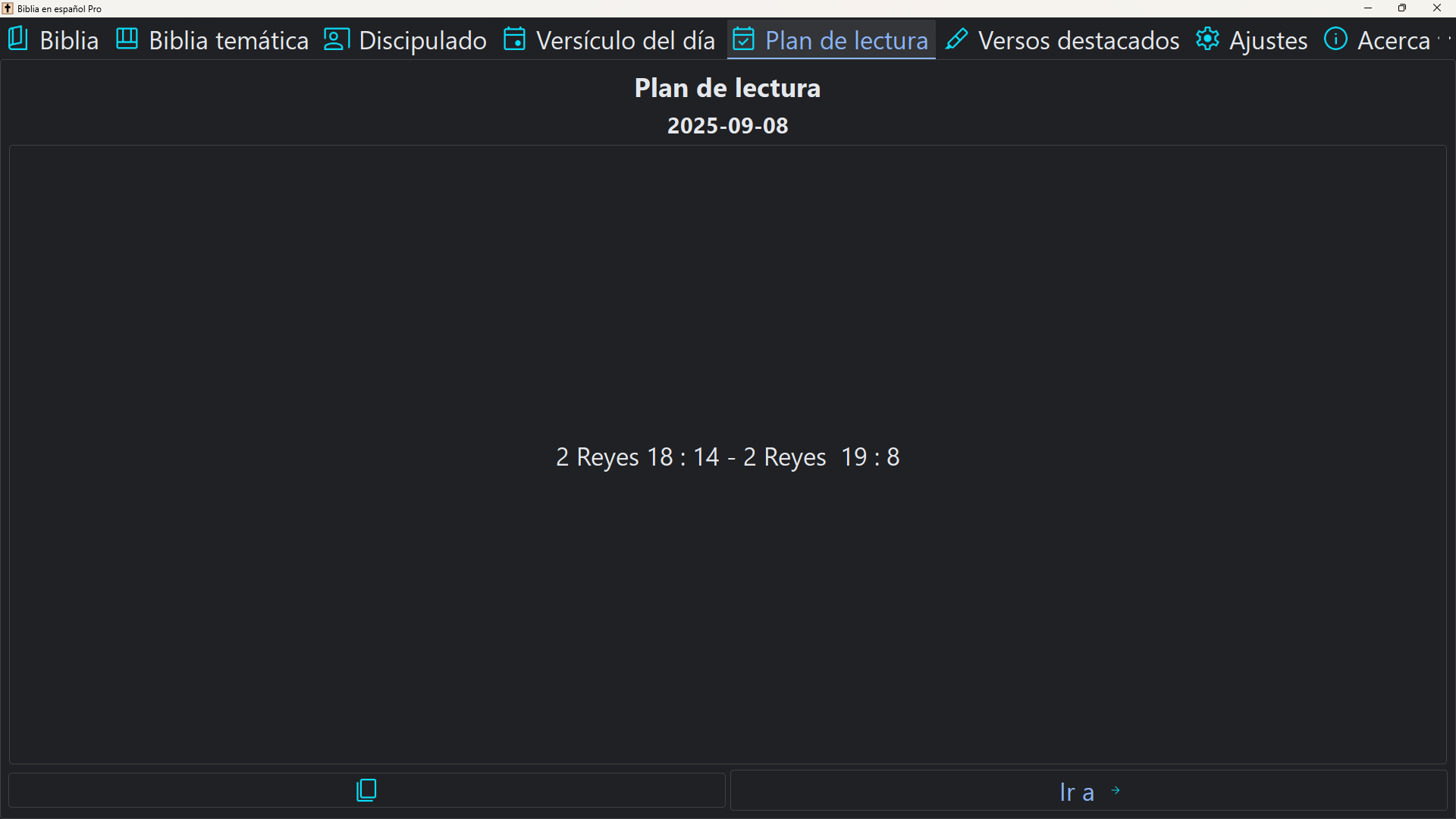This screenshot has height=819, width=1456.
Task: Open Ajustes using the gear icon
Action: (x=1208, y=39)
